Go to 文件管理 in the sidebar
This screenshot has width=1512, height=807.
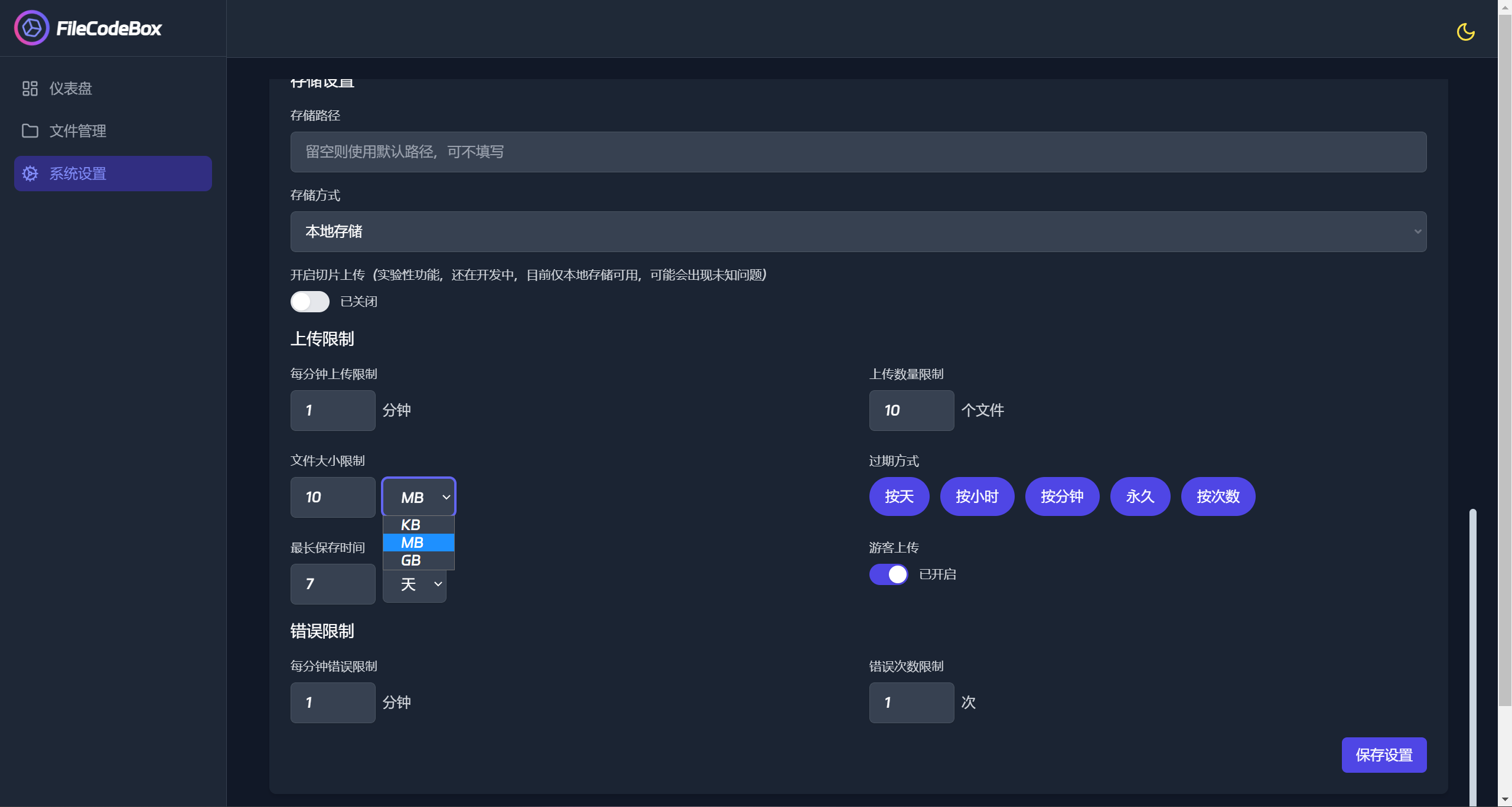click(x=78, y=131)
